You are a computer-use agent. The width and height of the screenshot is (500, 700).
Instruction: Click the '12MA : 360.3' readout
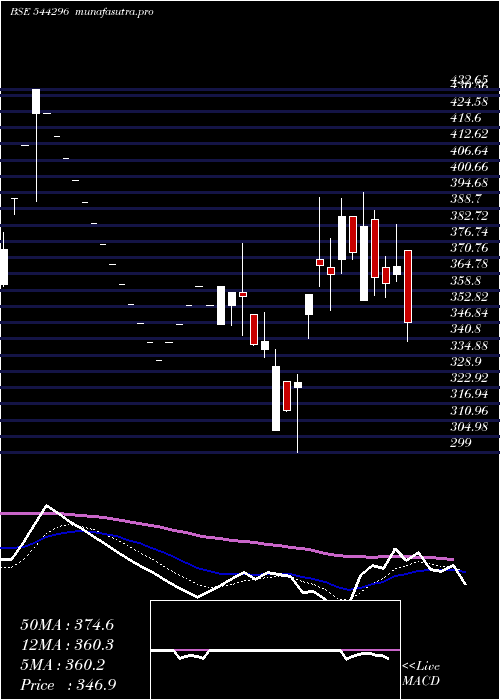click(67, 645)
